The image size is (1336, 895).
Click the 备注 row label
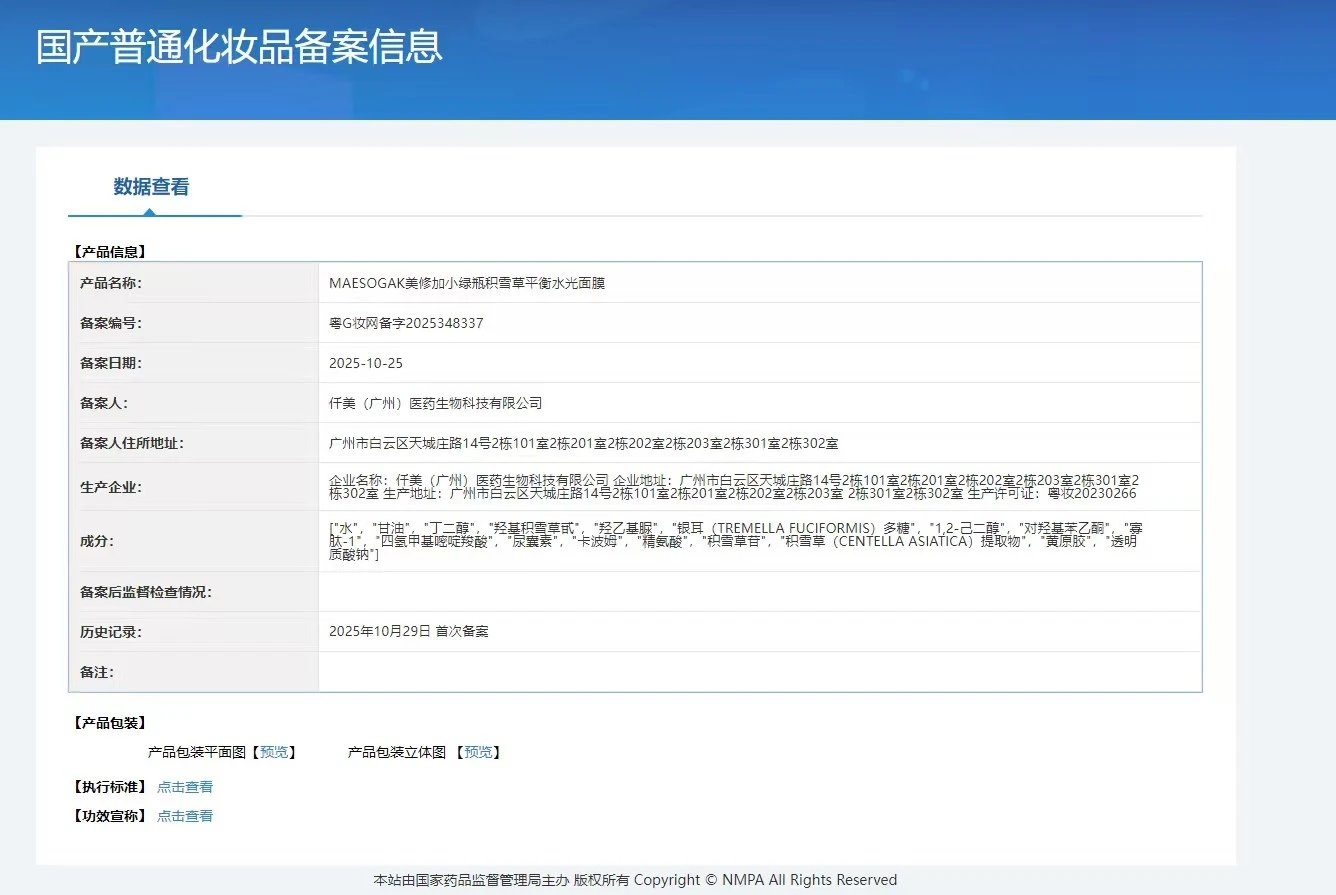[97, 672]
